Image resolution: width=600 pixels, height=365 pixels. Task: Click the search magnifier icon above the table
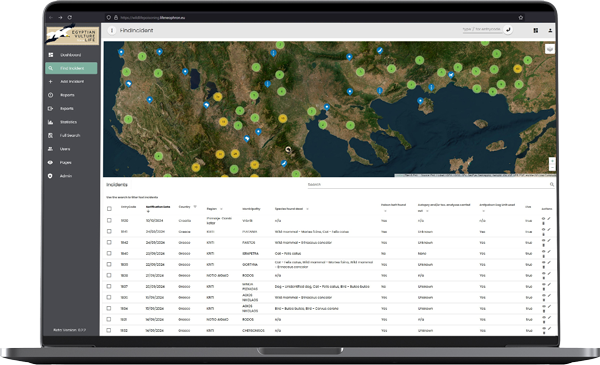pos(552,184)
